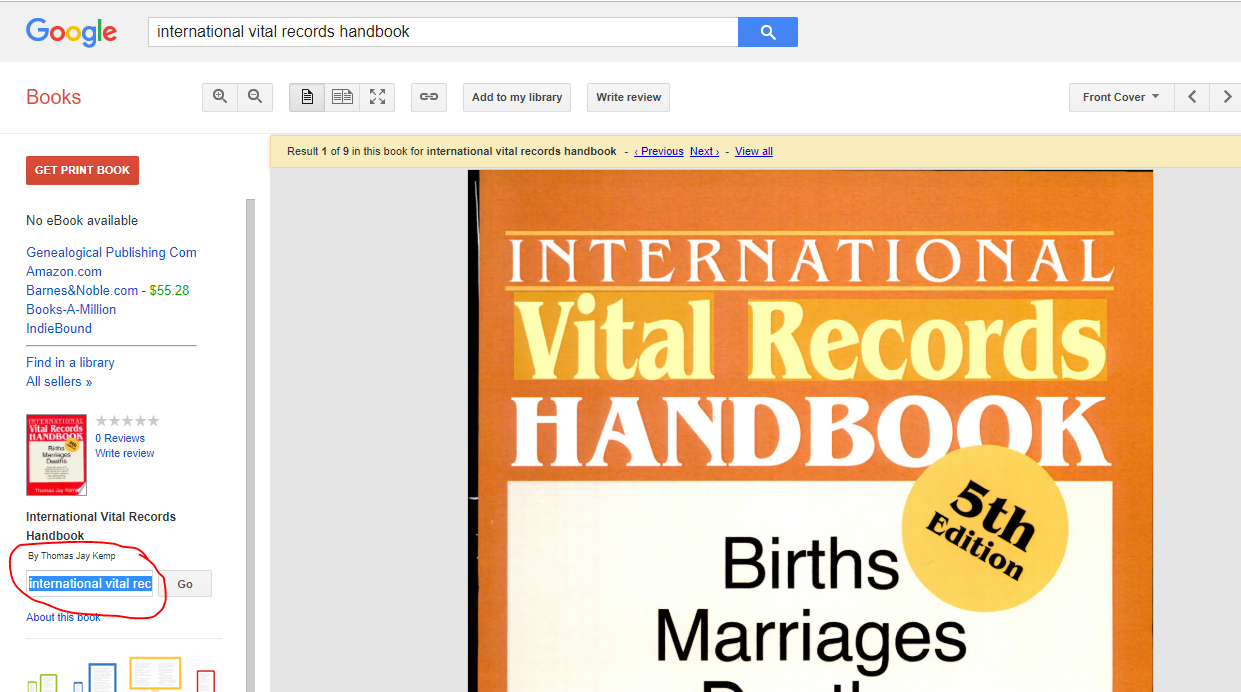Click the zoom out magnifier icon
This screenshot has height=692, width=1241.
point(255,97)
